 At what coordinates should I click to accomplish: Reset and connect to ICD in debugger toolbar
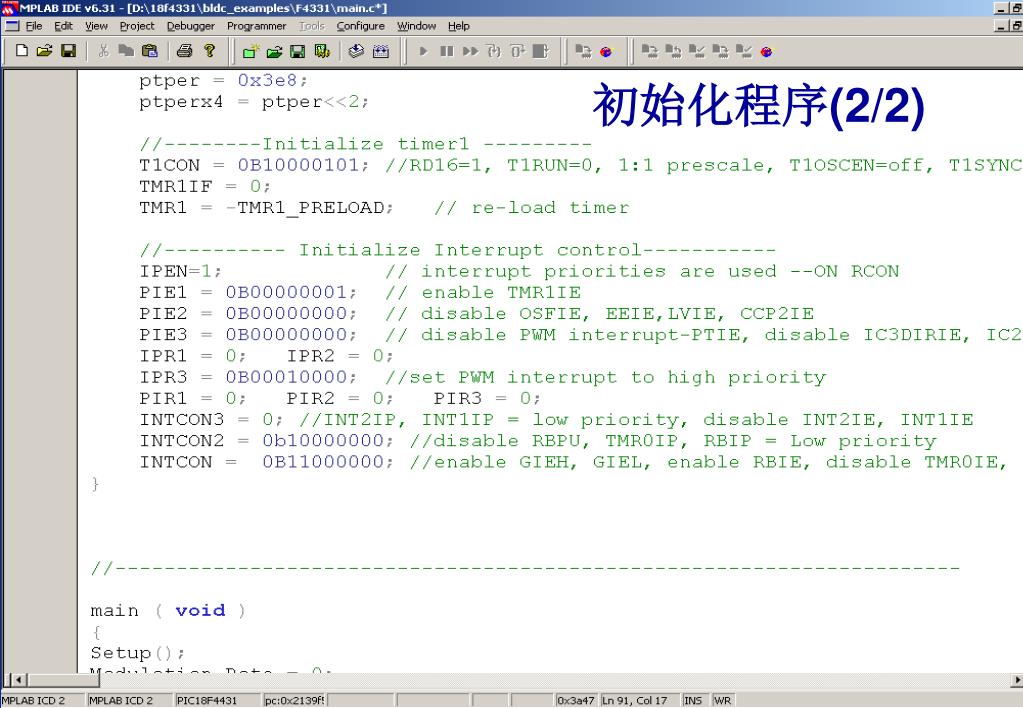[606, 52]
